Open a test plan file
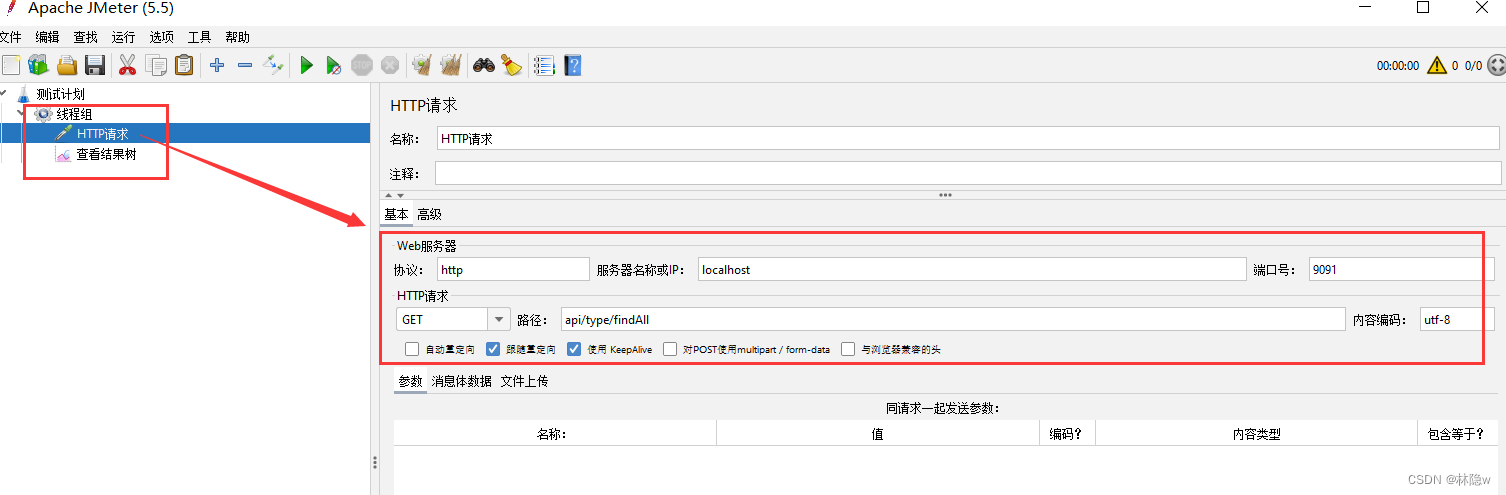 [x=66, y=65]
